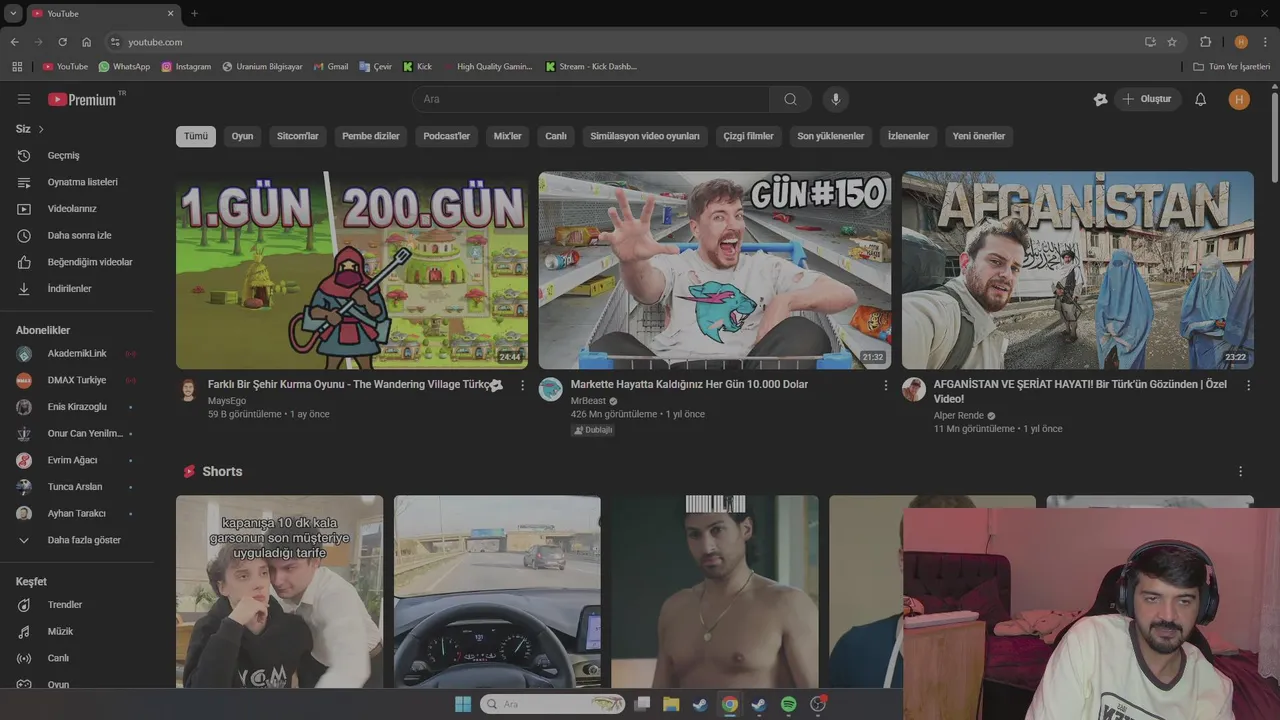Image resolution: width=1280 pixels, height=720 pixels.
Task: Click the page vertical scrollbar
Action: pyautogui.click(x=1275, y=137)
